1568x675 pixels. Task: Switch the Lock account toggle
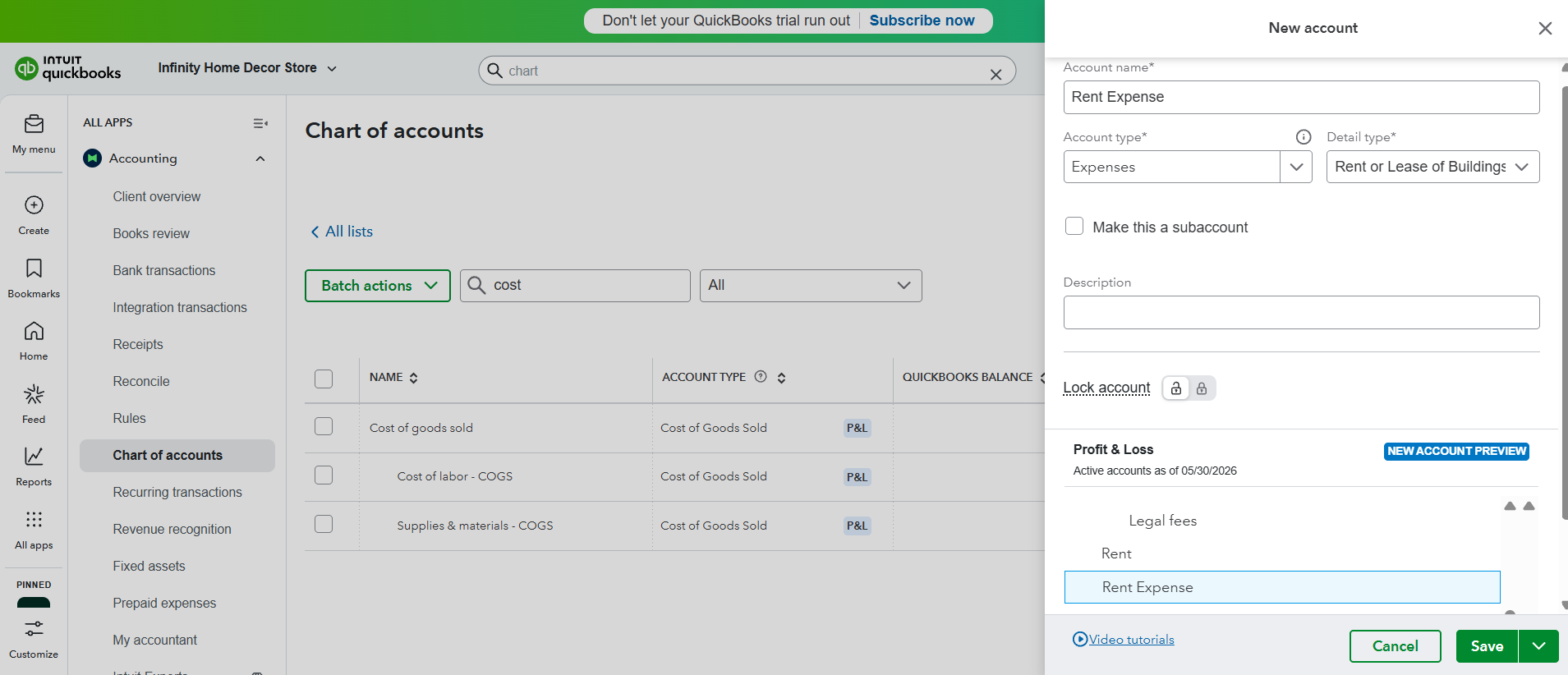1189,388
